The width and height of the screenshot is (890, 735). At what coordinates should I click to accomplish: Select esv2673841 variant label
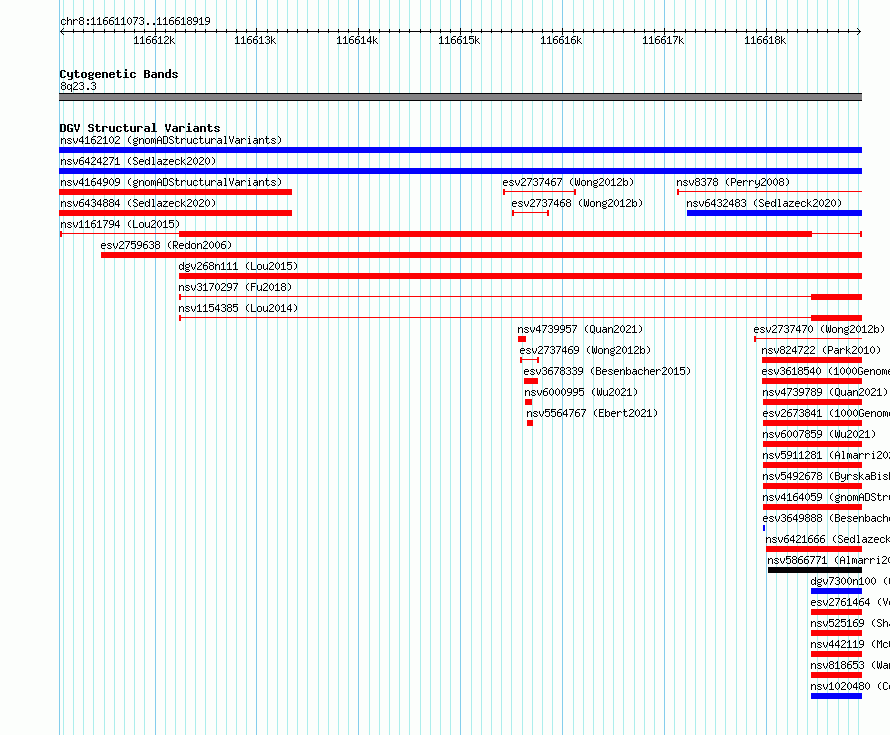pos(826,413)
